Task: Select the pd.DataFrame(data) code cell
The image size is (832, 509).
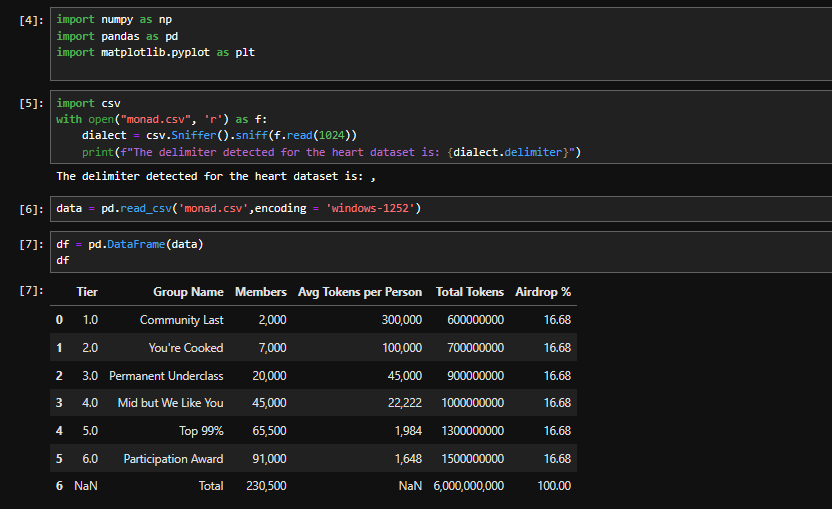Action: point(441,252)
